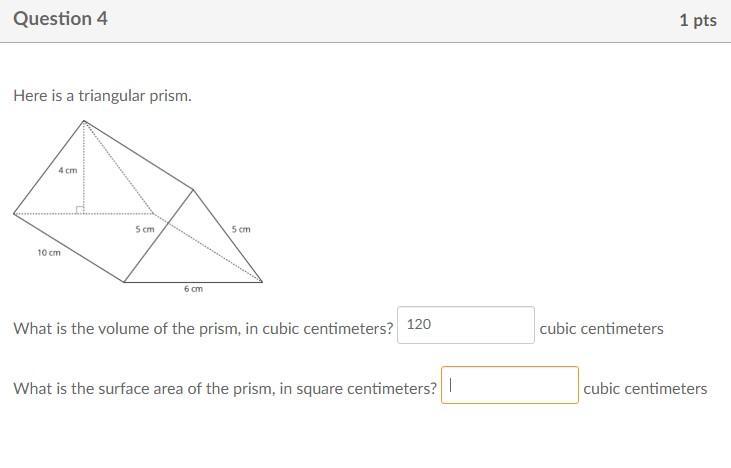
Task: Click the surface area question text
Action: [225, 388]
